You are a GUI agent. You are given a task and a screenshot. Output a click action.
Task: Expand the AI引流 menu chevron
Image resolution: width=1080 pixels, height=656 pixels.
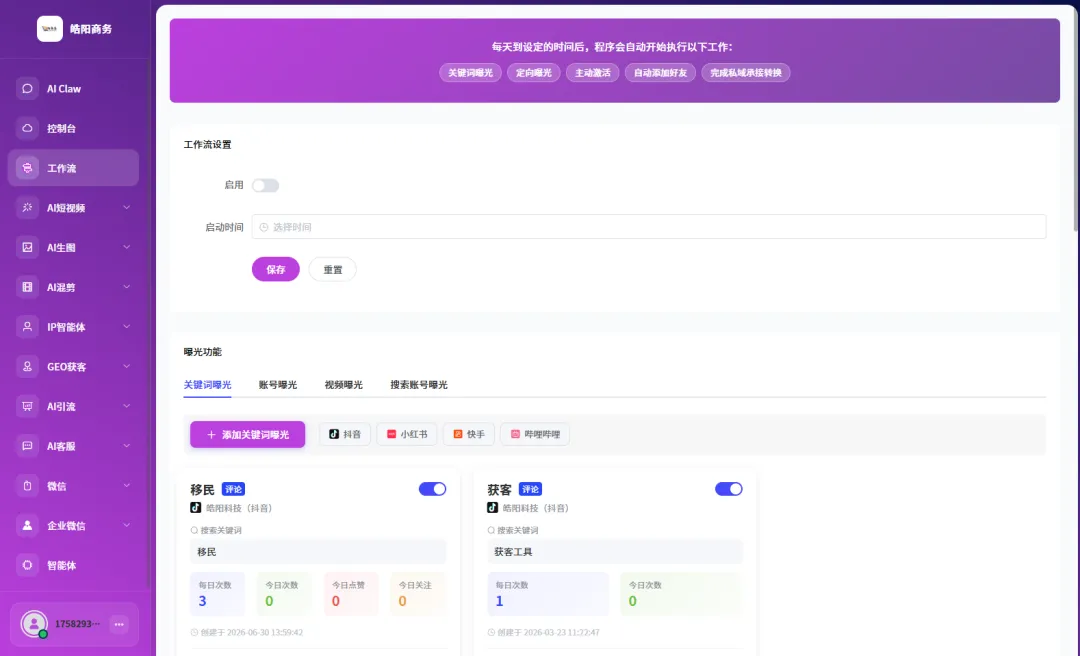[127, 407]
